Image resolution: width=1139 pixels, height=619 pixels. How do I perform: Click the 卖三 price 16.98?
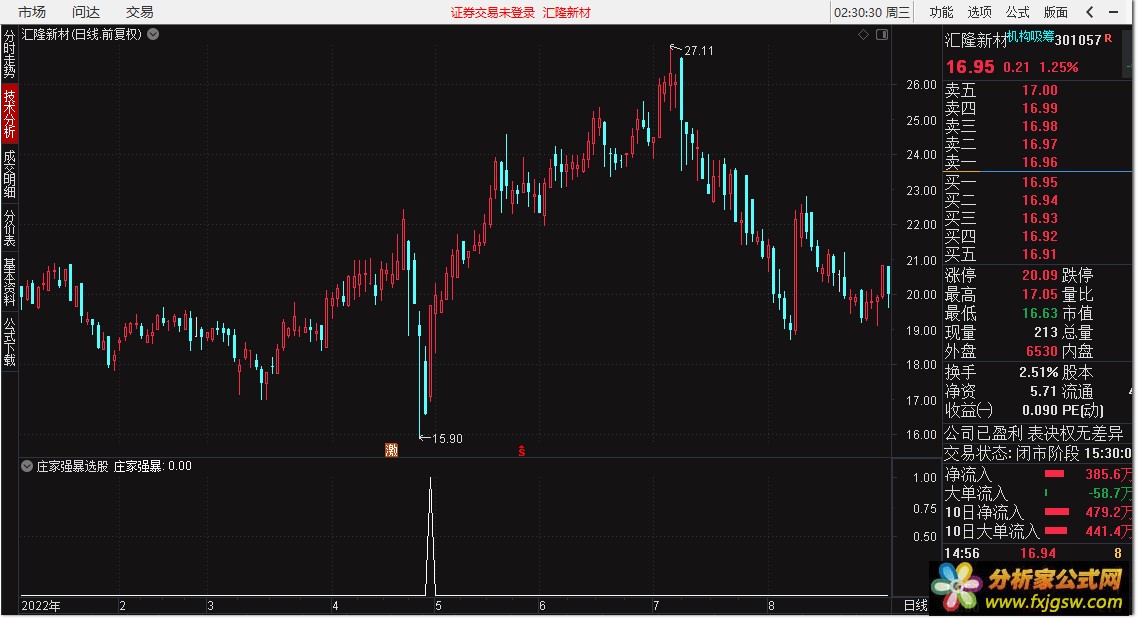click(x=1039, y=126)
